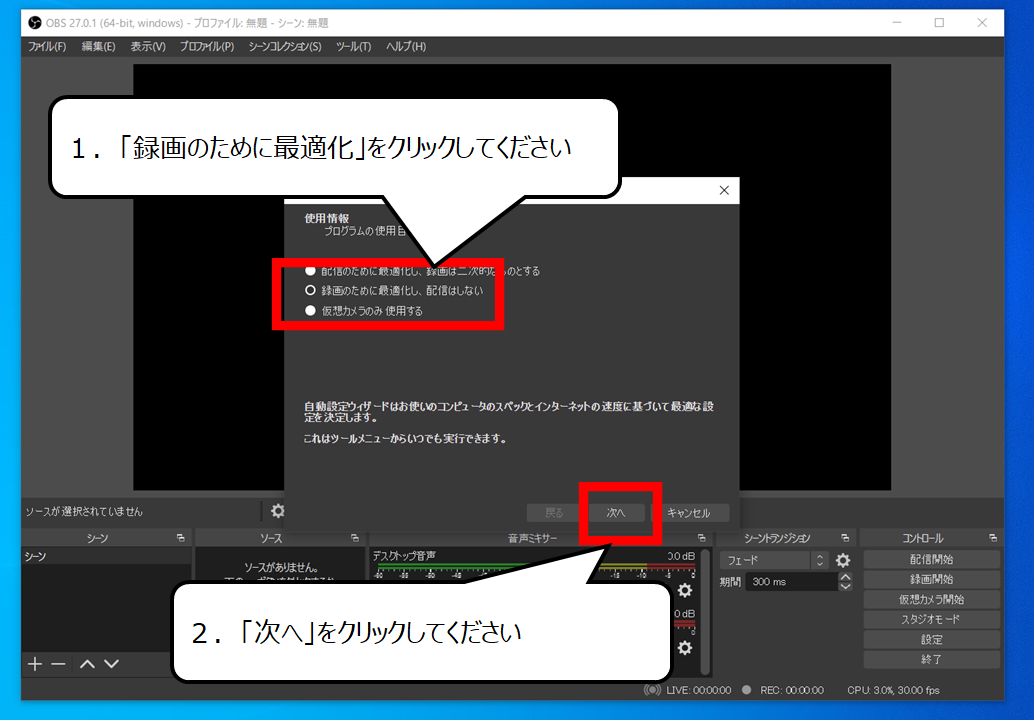
Task: Open the シーンコレクション(S) menu
Action: pyautogui.click(x=285, y=47)
